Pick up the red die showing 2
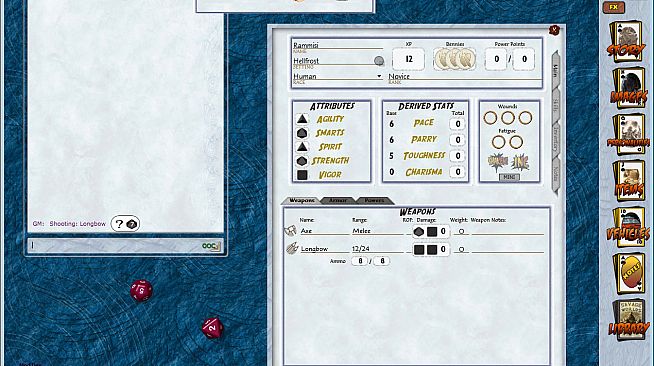 pyautogui.click(x=212, y=328)
